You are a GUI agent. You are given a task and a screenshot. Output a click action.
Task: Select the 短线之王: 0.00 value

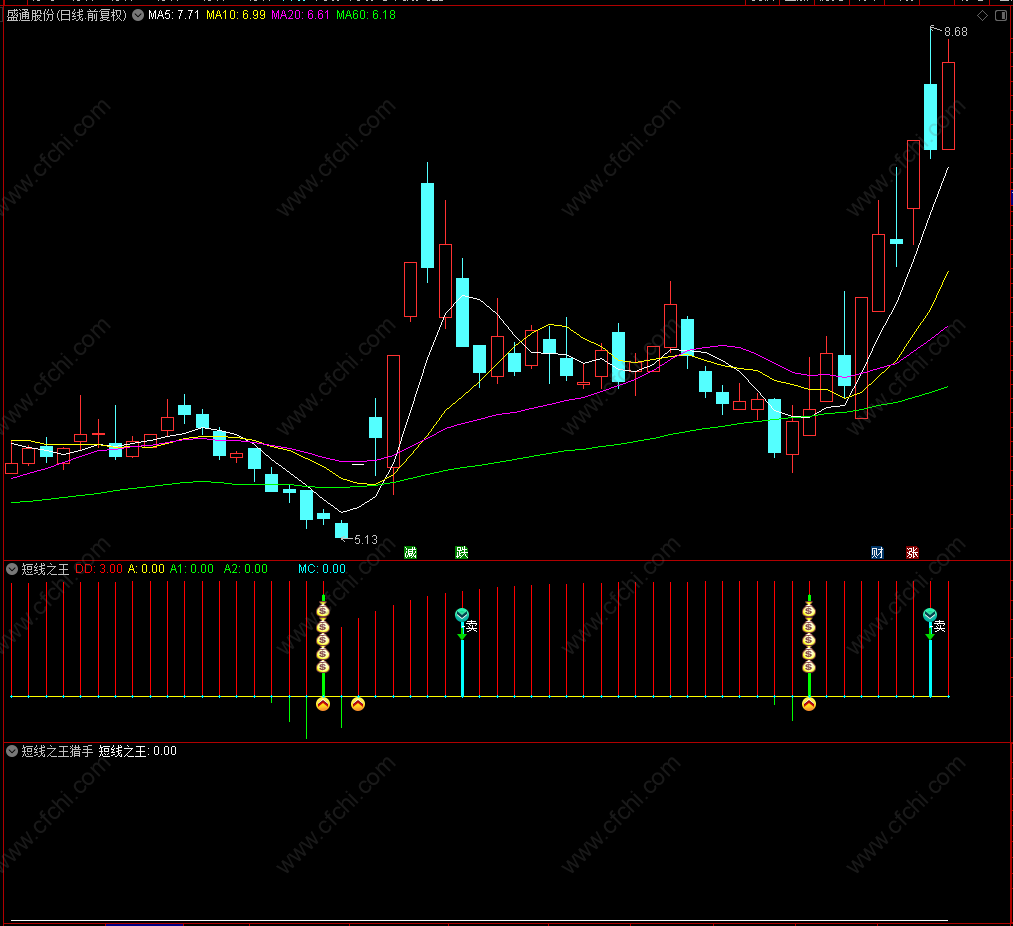click(138, 751)
